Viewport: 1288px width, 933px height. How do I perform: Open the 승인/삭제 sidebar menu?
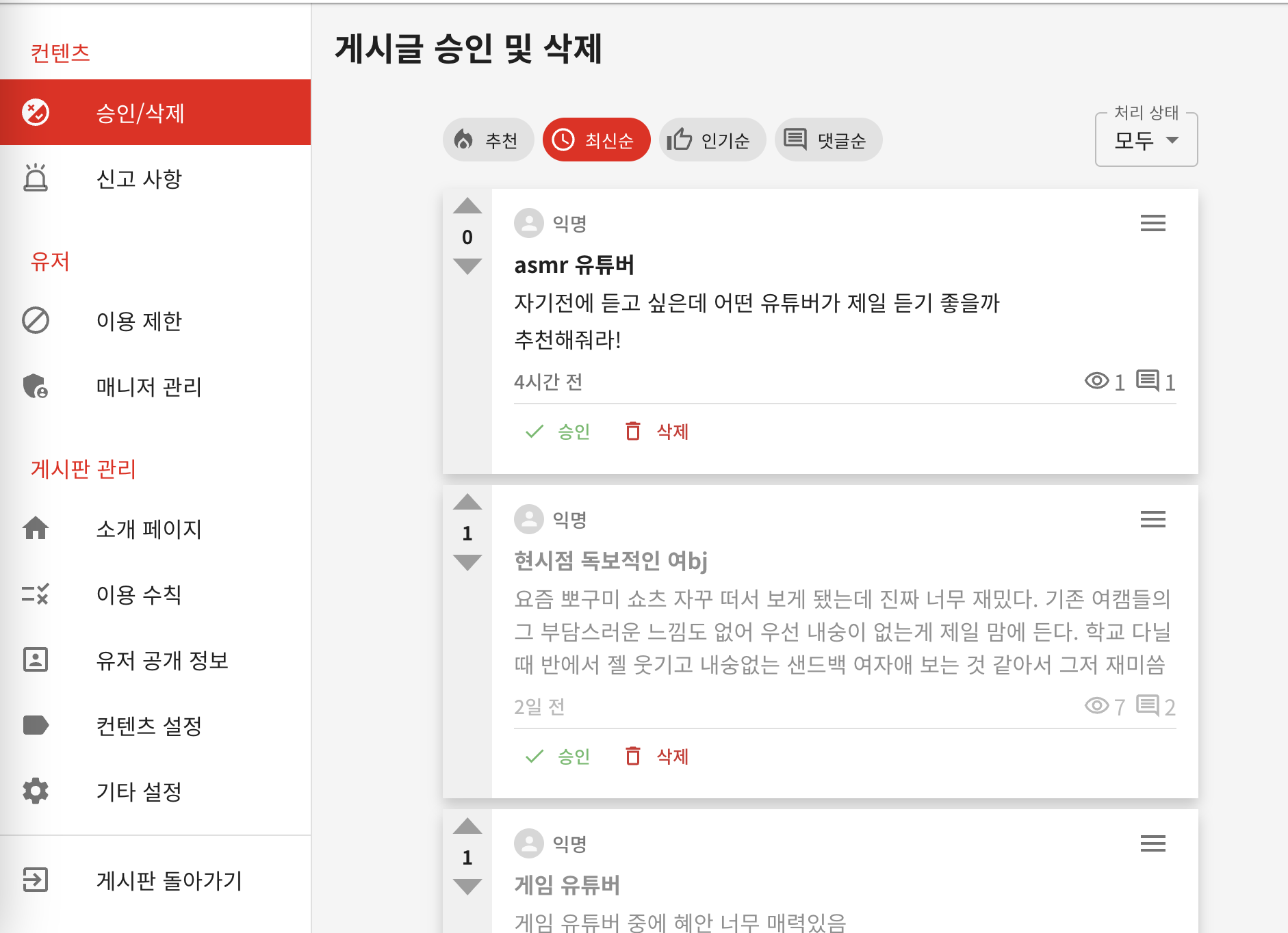tap(155, 112)
